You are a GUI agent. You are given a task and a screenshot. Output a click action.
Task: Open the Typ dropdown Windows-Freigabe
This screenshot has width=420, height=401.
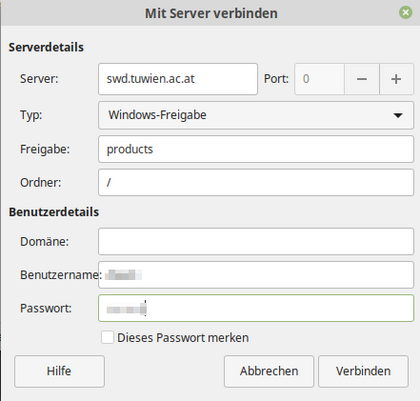click(x=256, y=115)
